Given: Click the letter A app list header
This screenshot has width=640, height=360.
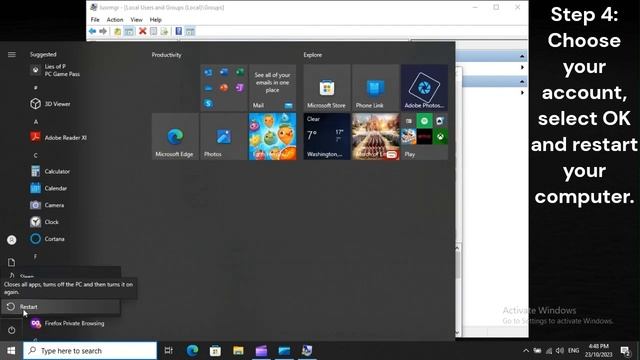Looking at the screenshot, I should click(36, 122).
